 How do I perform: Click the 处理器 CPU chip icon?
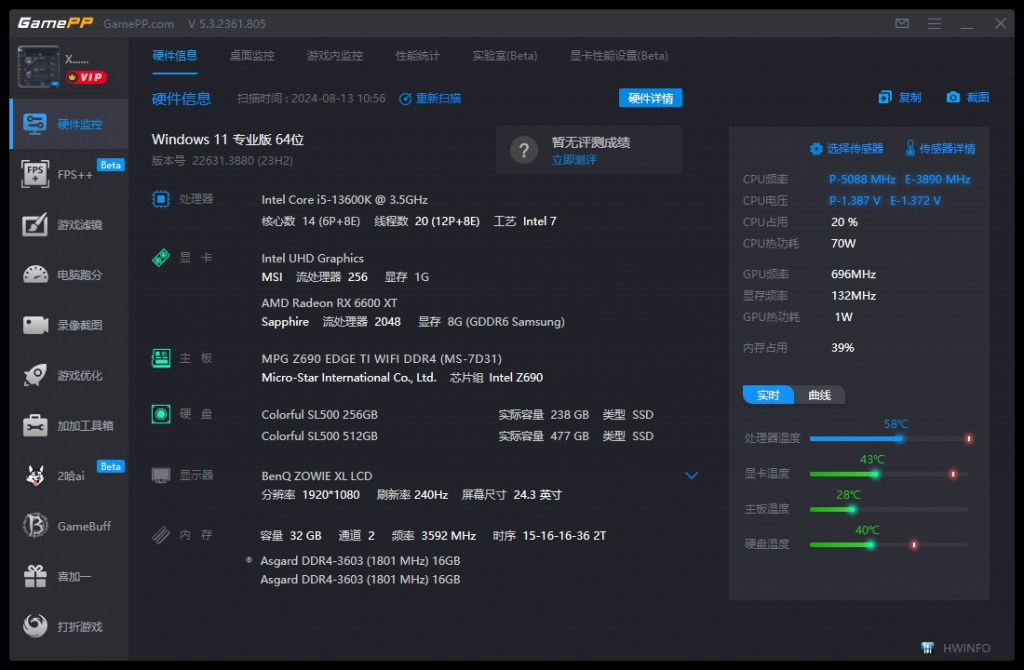161,199
